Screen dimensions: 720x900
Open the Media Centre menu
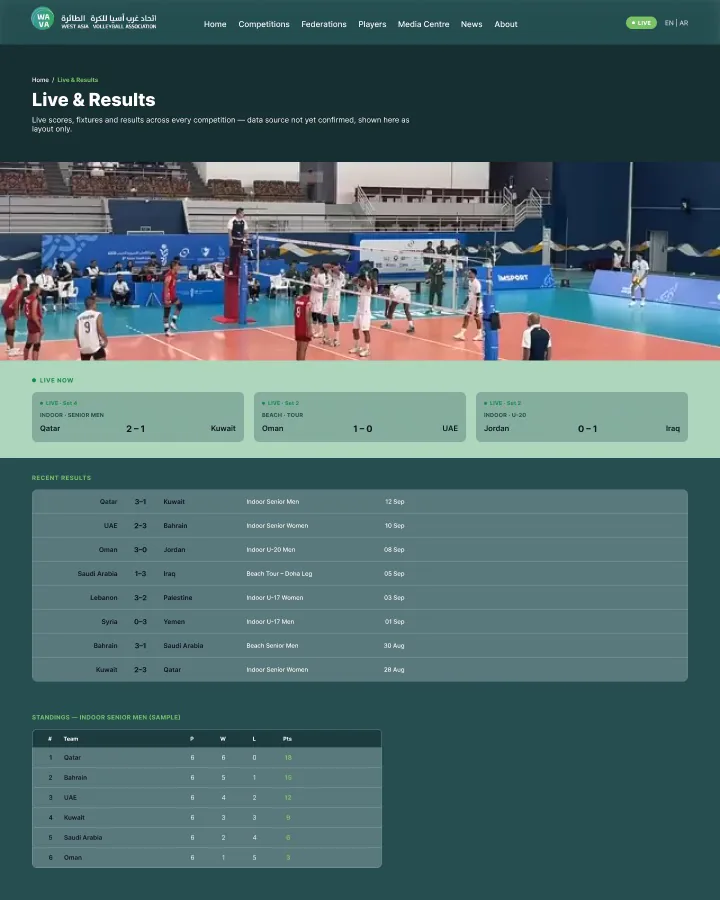423,24
